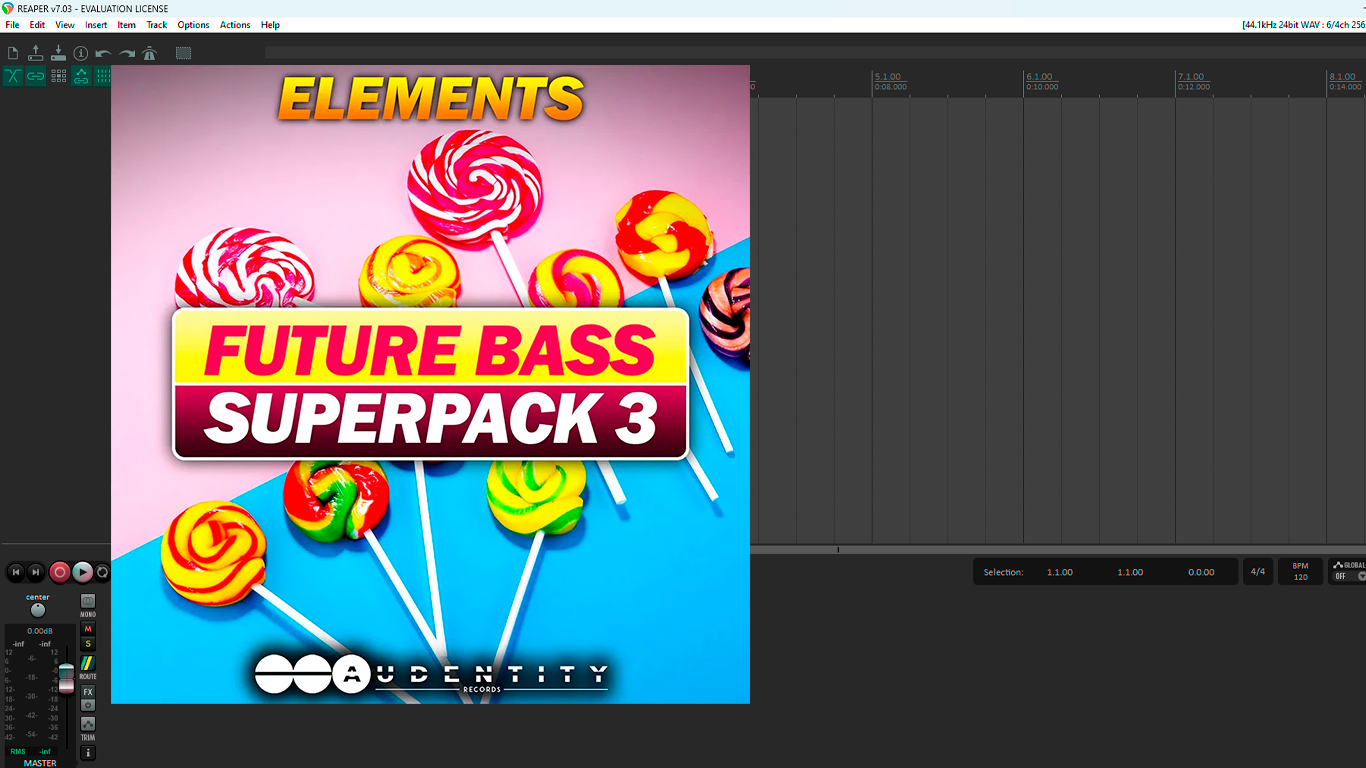This screenshot has height=768, width=1366.
Task: Open project settings via the circled i icon
Action: click(81, 53)
